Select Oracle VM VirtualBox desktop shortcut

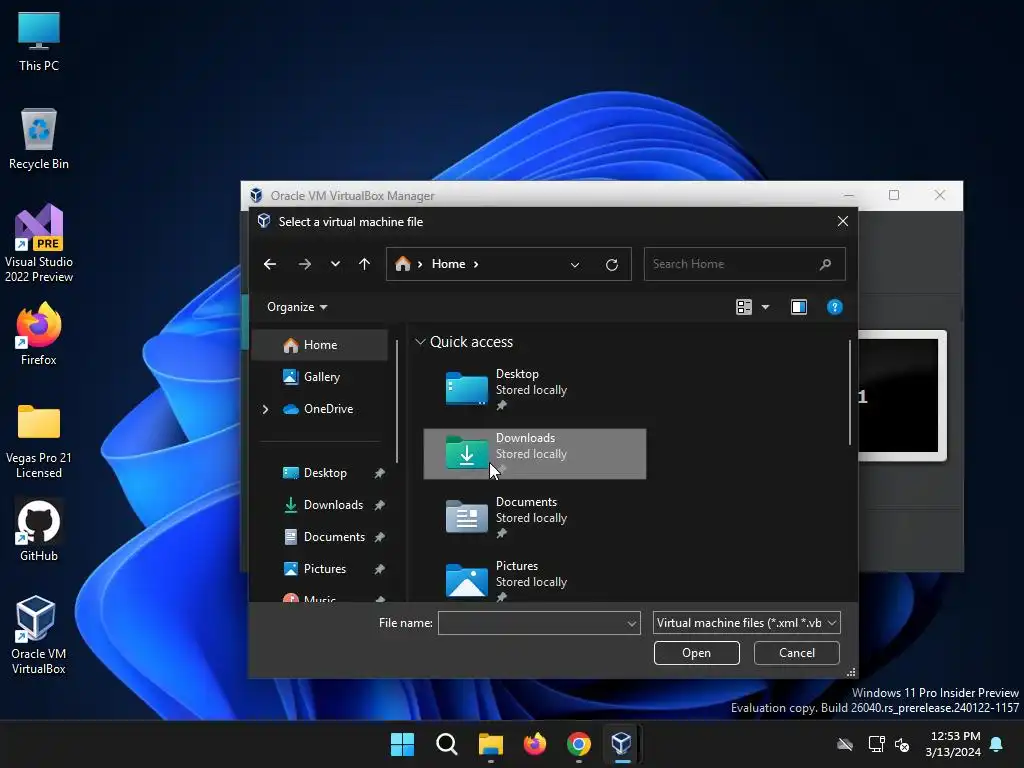coord(39,635)
